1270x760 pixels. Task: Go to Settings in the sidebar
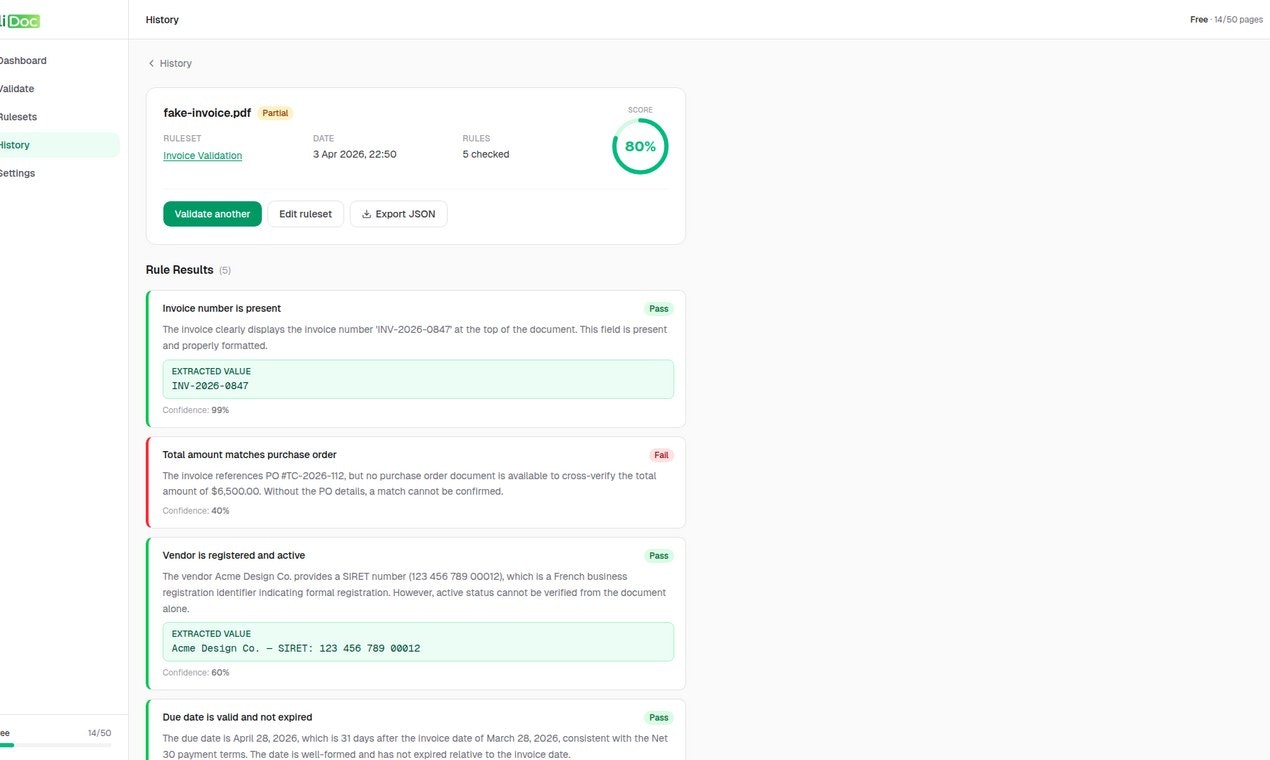tap(18, 172)
